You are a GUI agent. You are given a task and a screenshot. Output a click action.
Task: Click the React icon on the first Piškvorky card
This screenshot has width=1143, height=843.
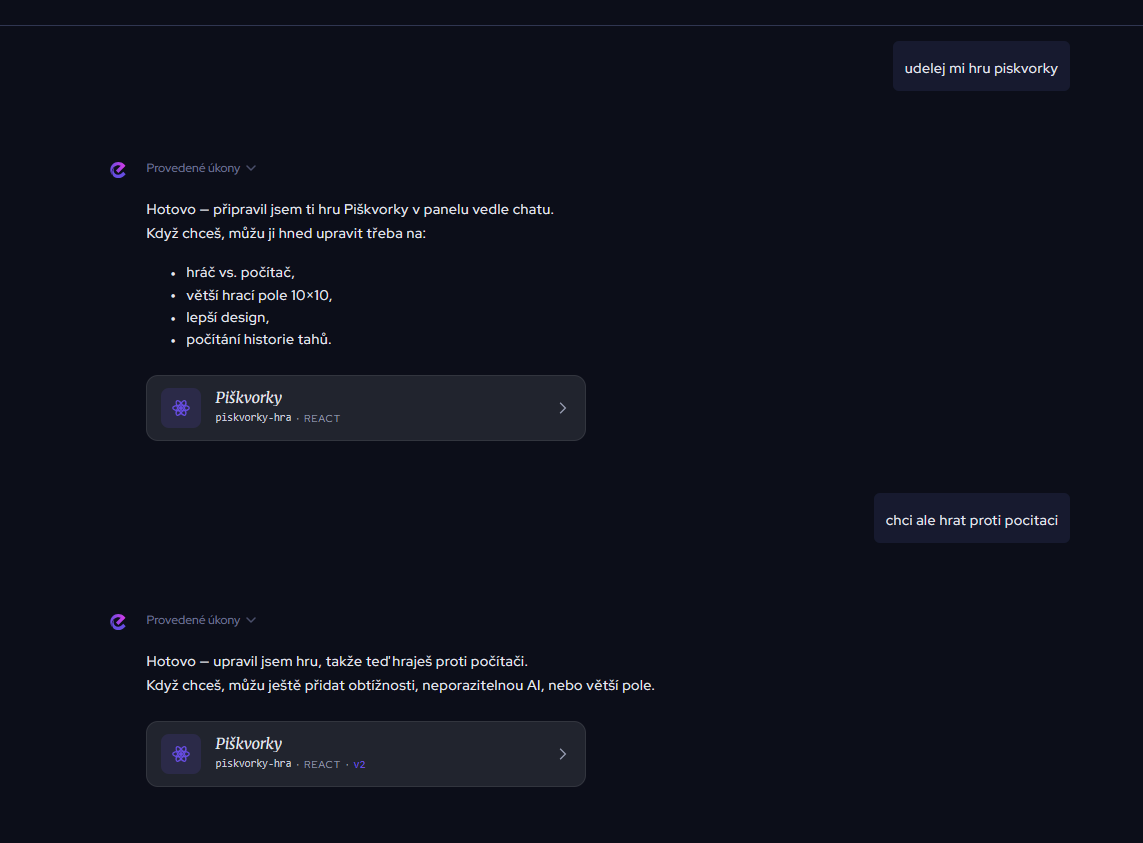tap(181, 408)
